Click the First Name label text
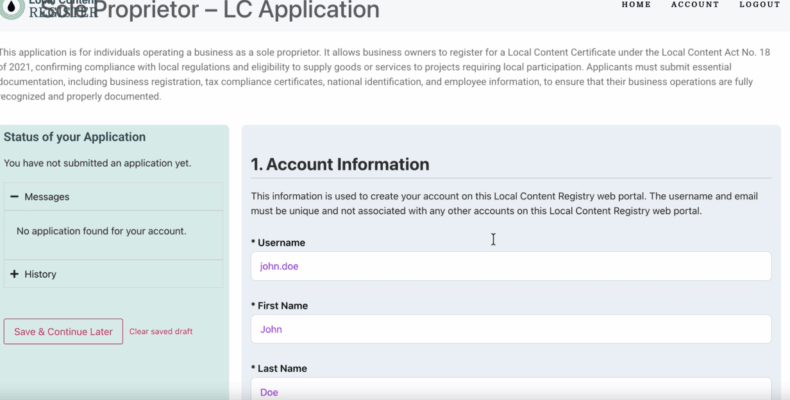This screenshot has height=400, width=790. coord(282,306)
